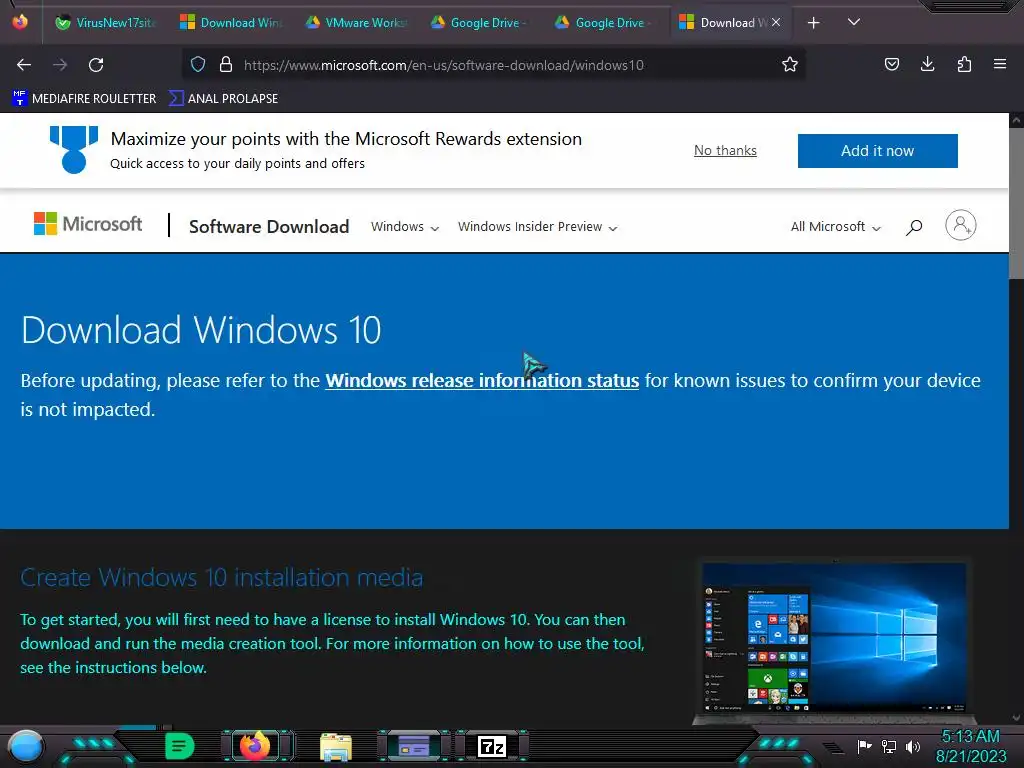Image resolution: width=1024 pixels, height=768 pixels.
Task: Open tracking protection shield icon
Action: point(198,64)
